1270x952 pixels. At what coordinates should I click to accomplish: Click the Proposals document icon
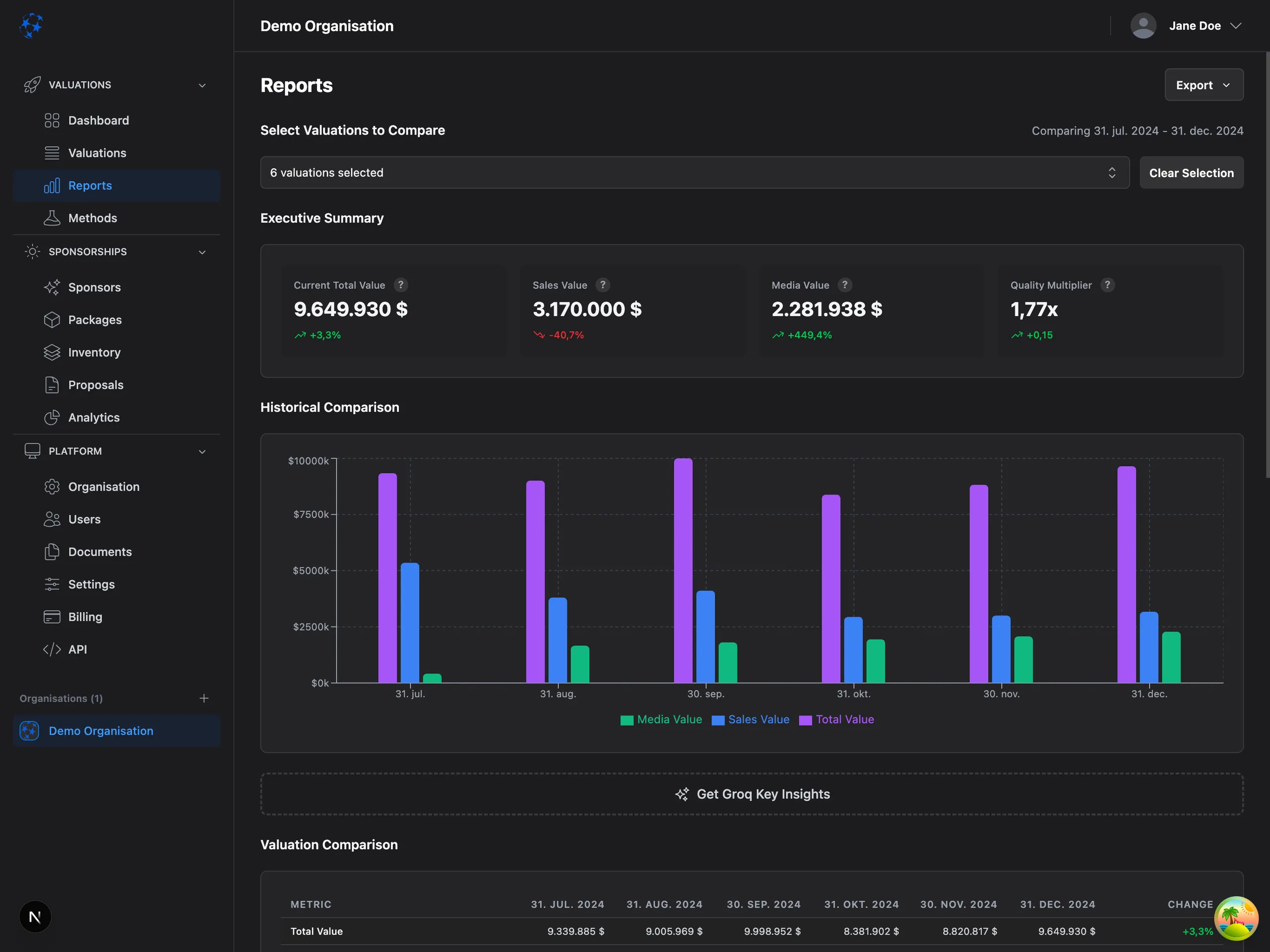pyautogui.click(x=52, y=384)
